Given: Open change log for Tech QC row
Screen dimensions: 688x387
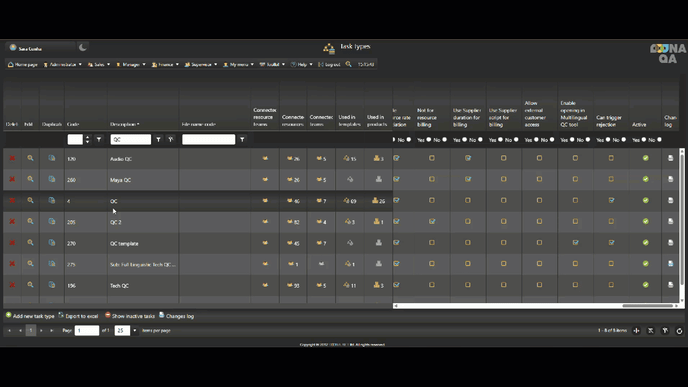Looking at the screenshot, I should 670,285.
